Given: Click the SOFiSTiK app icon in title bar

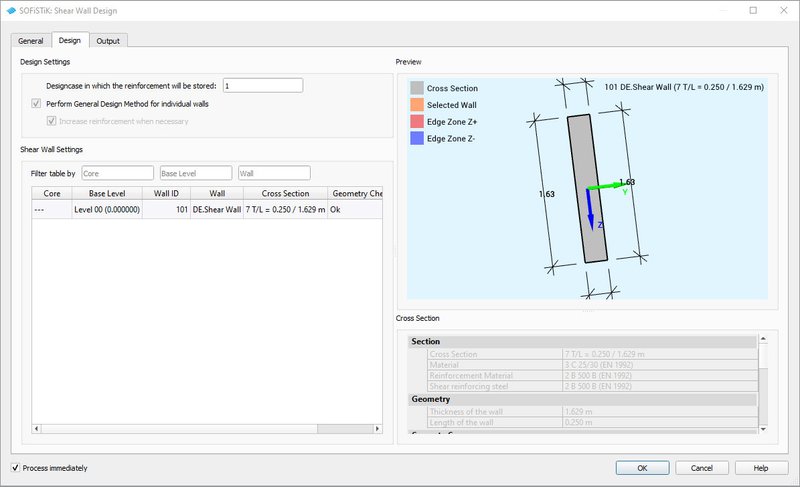Looking at the screenshot, I should [11, 11].
